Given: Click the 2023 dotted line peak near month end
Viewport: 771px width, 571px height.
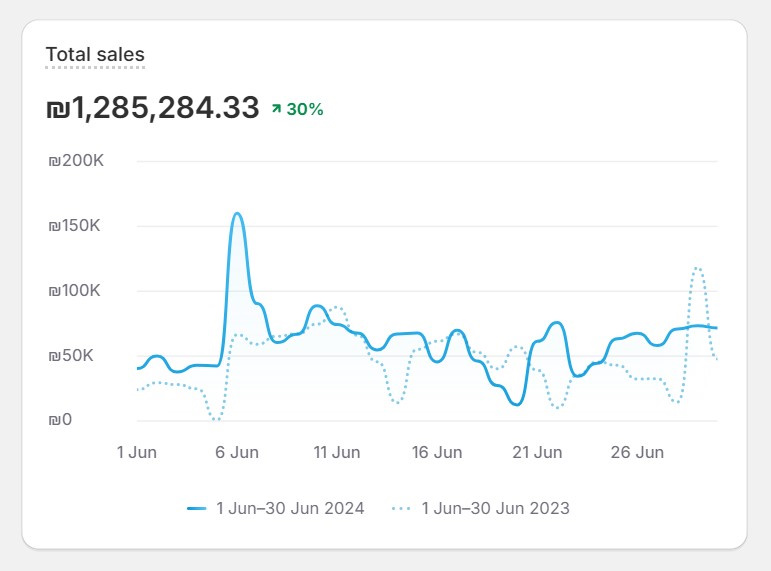Looking at the screenshot, I should [698, 268].
